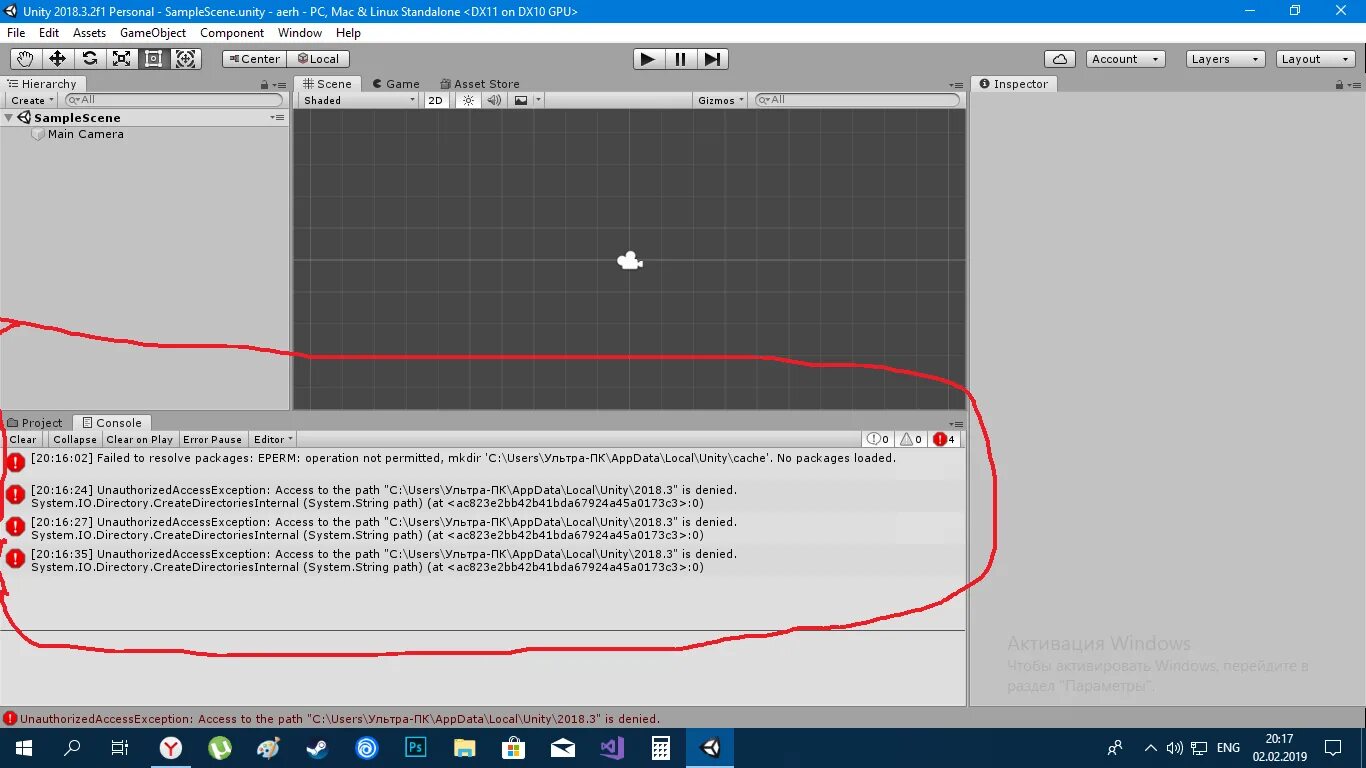Toggle the Inspector lock icon
The height and width of the screenshot is (768, 1366).
click(x=1340, y=85)
